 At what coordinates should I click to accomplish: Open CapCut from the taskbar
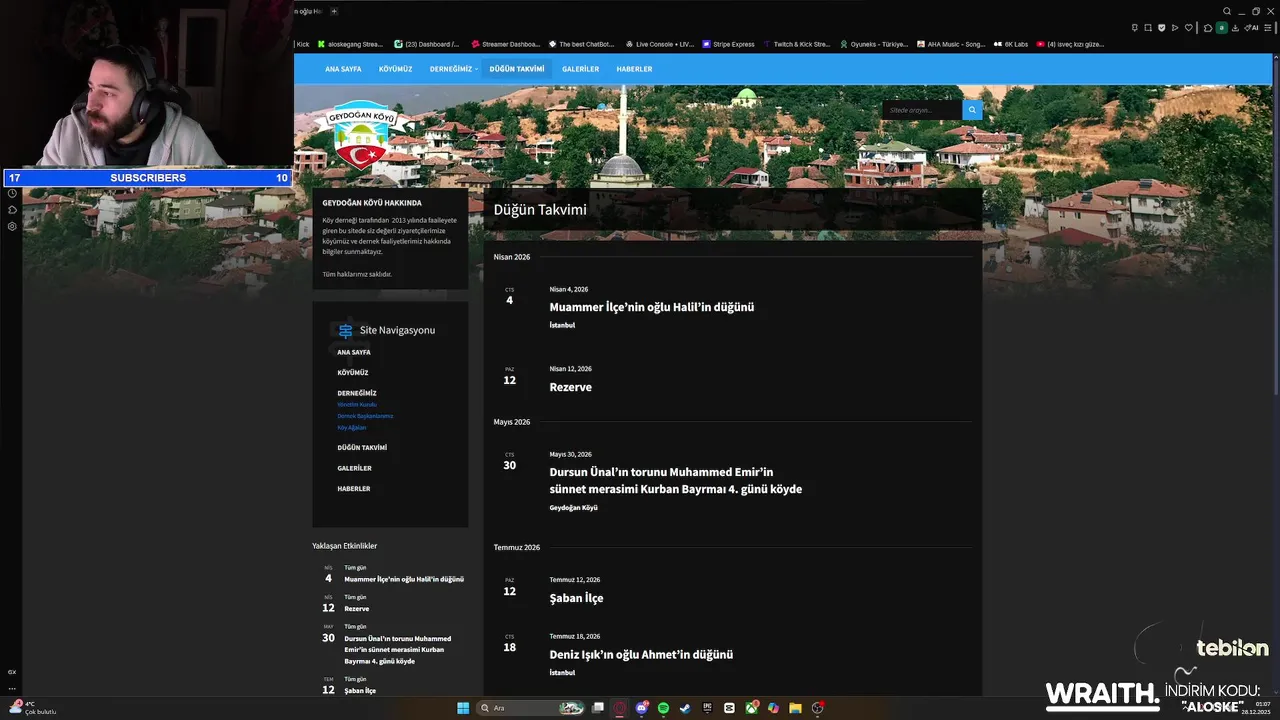click(729, 708)
